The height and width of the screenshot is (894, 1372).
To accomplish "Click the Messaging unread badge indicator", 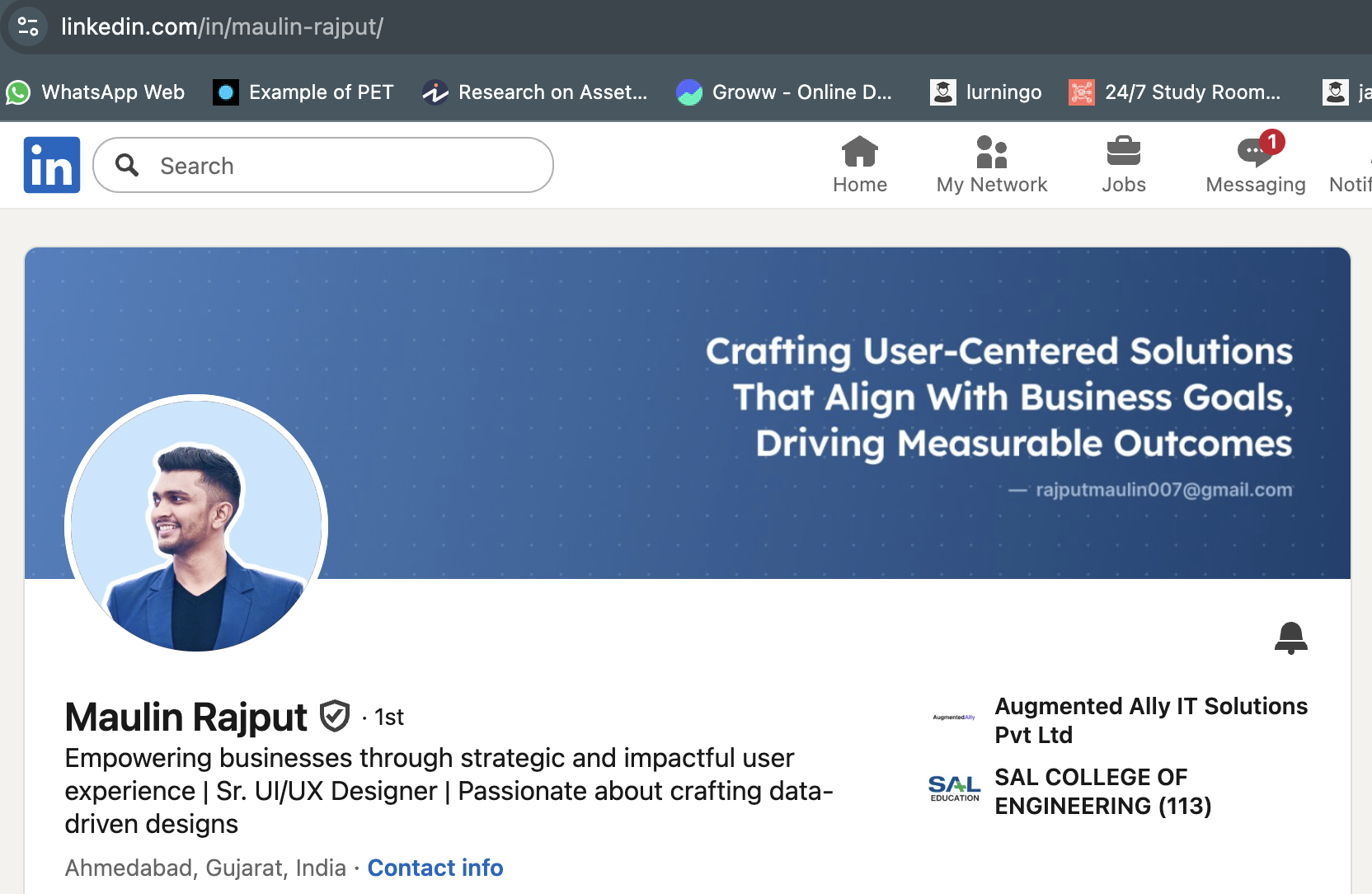I will coord(1272,142).
